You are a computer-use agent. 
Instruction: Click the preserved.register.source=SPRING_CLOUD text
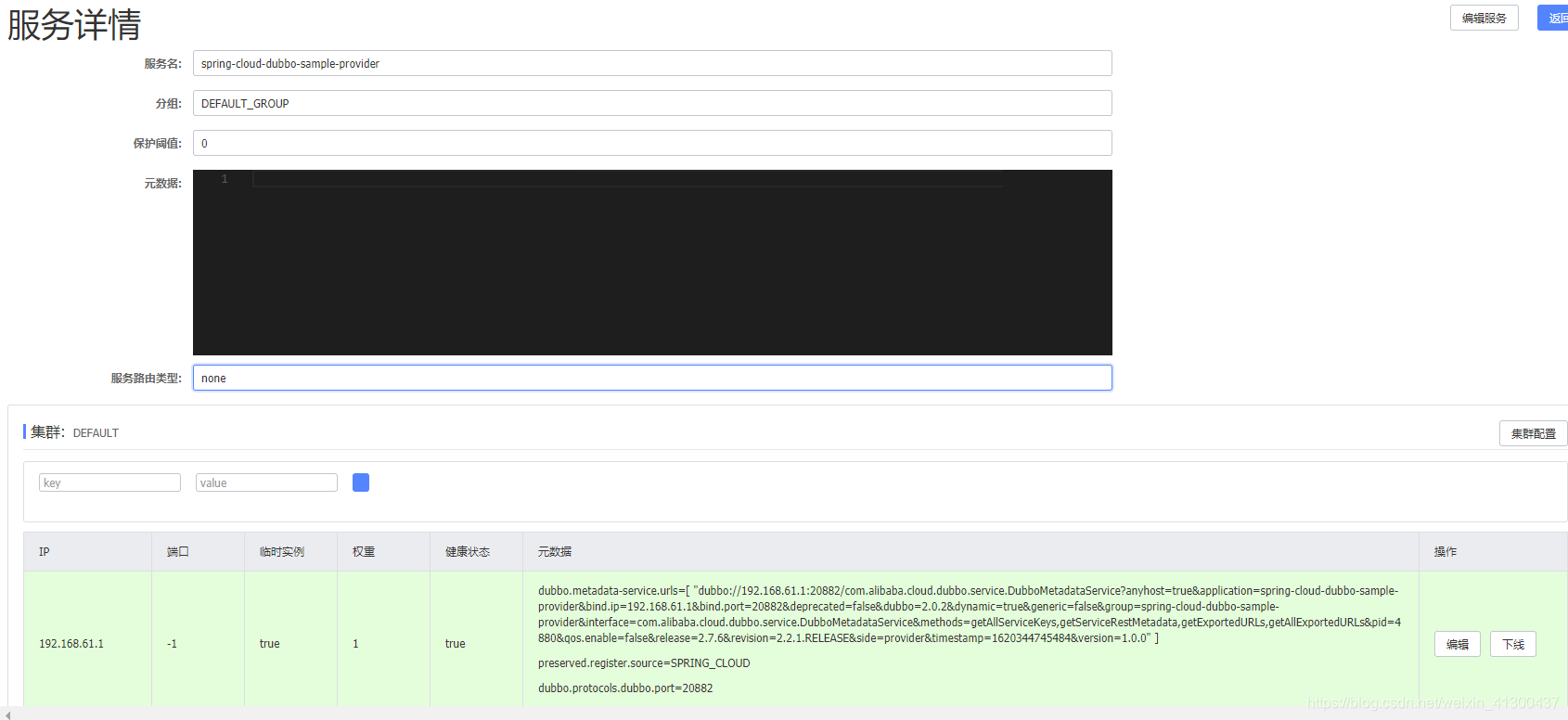coord(644,663)
